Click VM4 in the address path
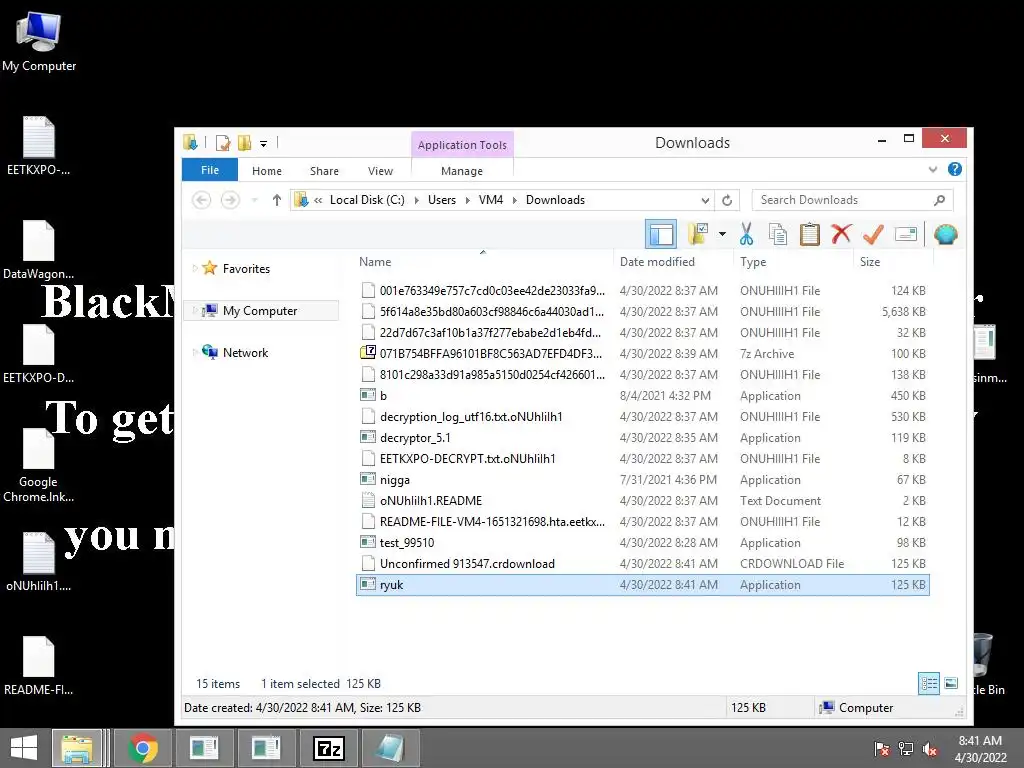1024x768 pixels. (x=490, y=200)
